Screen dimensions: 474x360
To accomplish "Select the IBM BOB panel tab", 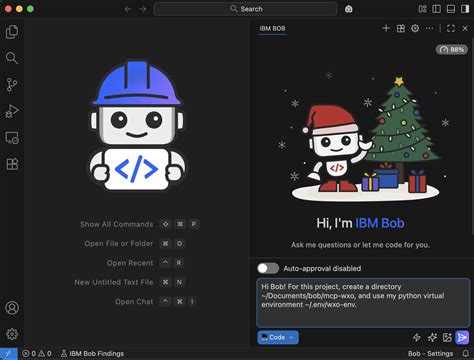I will (272, 29).
